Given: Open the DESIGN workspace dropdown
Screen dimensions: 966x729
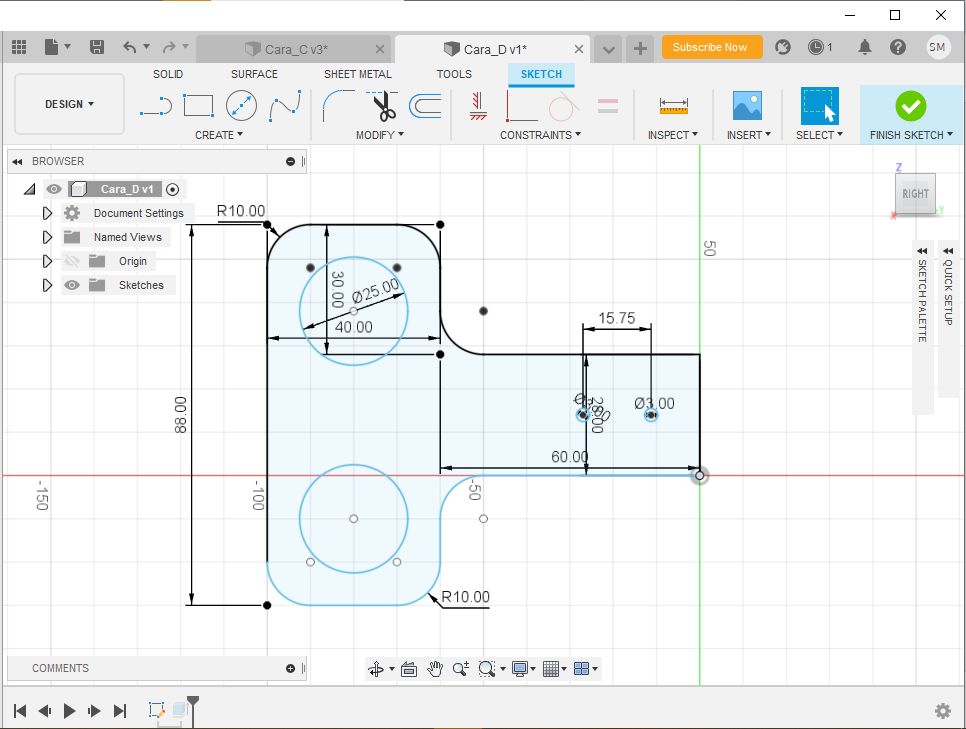Looking at the screenshot, I should click(69, 104).
